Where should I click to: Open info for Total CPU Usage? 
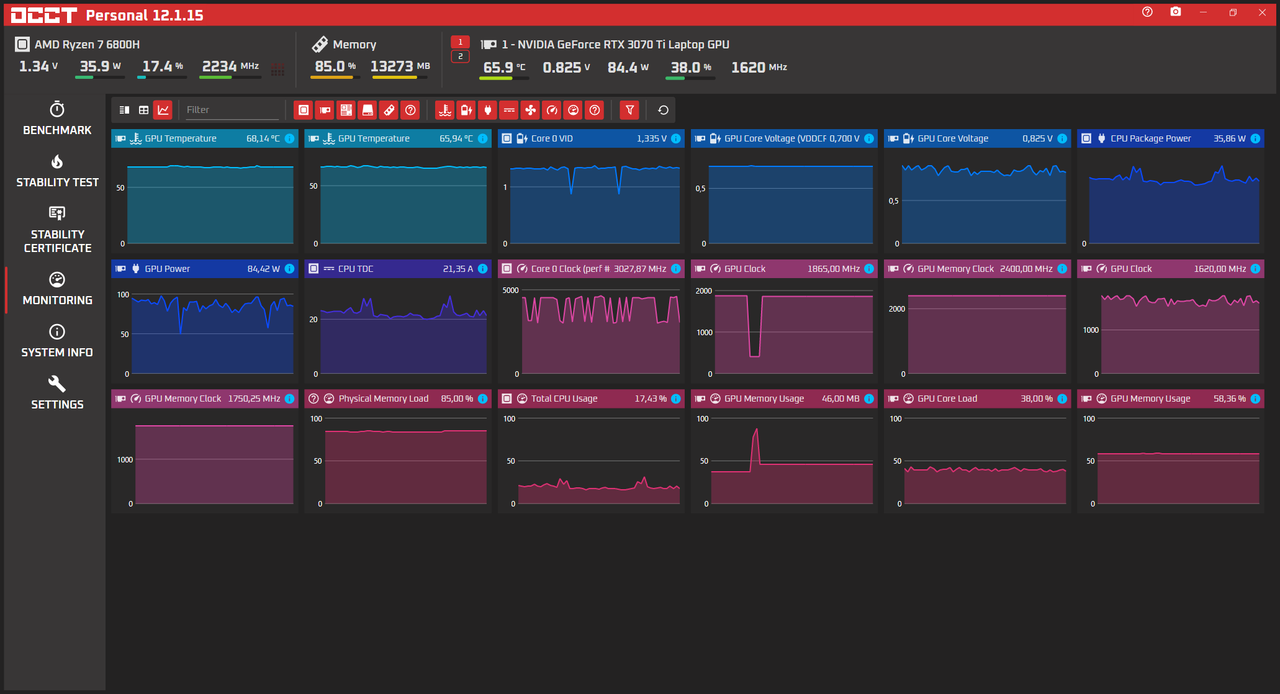pos(677,399)
